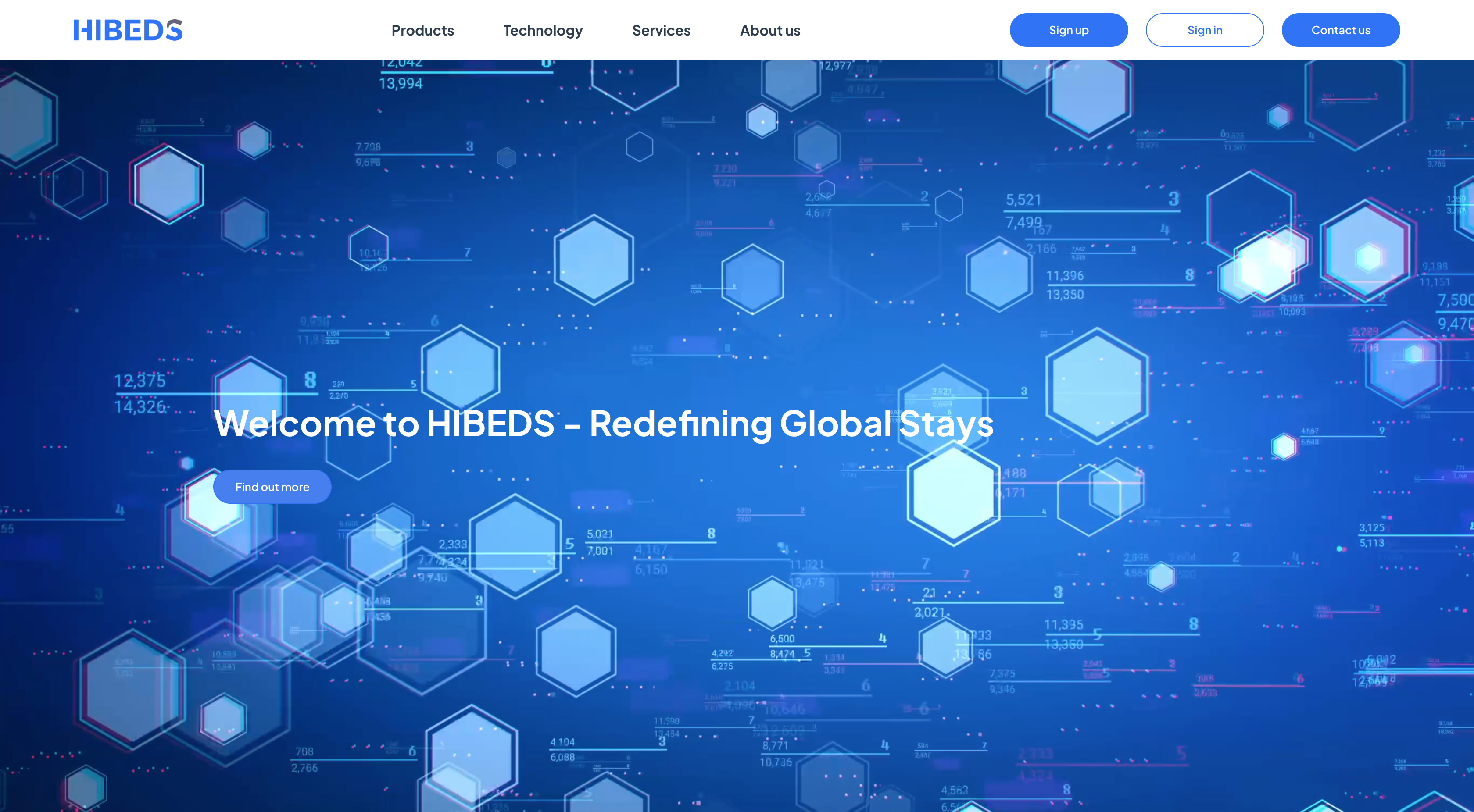Click the 12,375 figure in the background
This screenshot has height=812, width=1474.
point(140,381)
